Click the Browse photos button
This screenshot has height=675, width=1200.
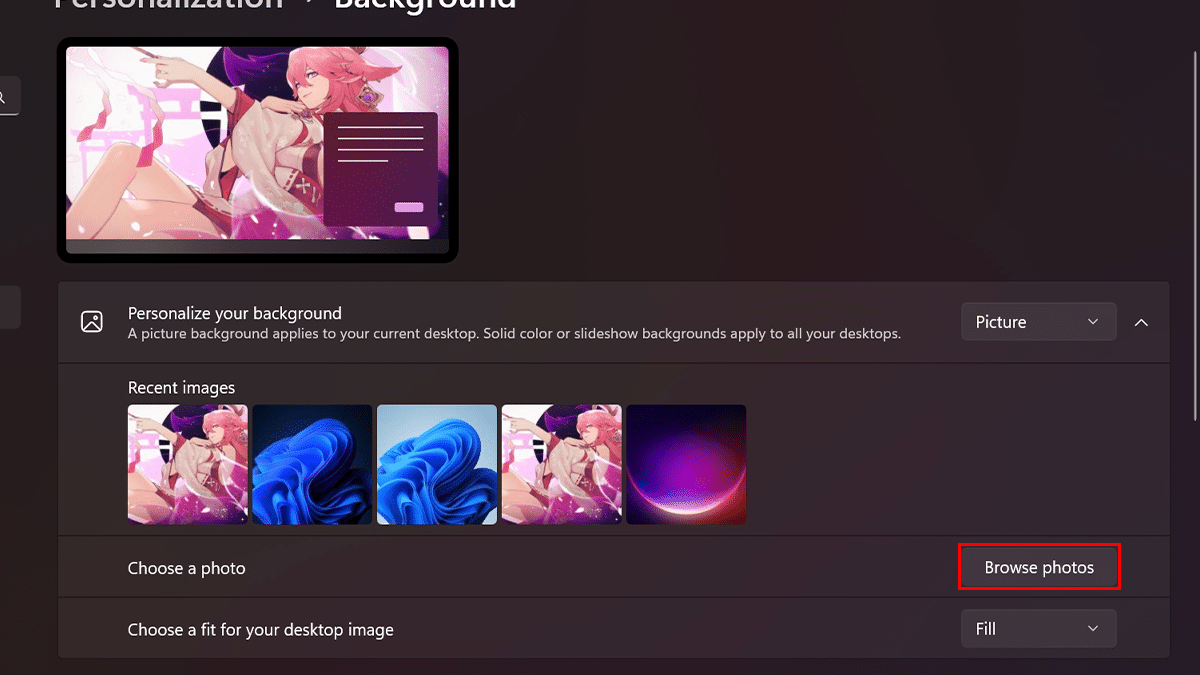click(1039, 566)
